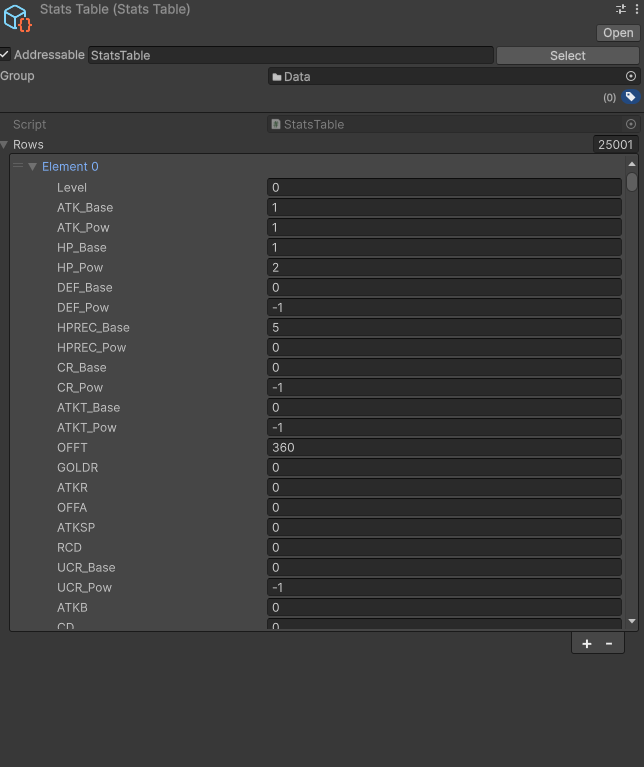Edit the CR_Base value field

coord(444,368)
